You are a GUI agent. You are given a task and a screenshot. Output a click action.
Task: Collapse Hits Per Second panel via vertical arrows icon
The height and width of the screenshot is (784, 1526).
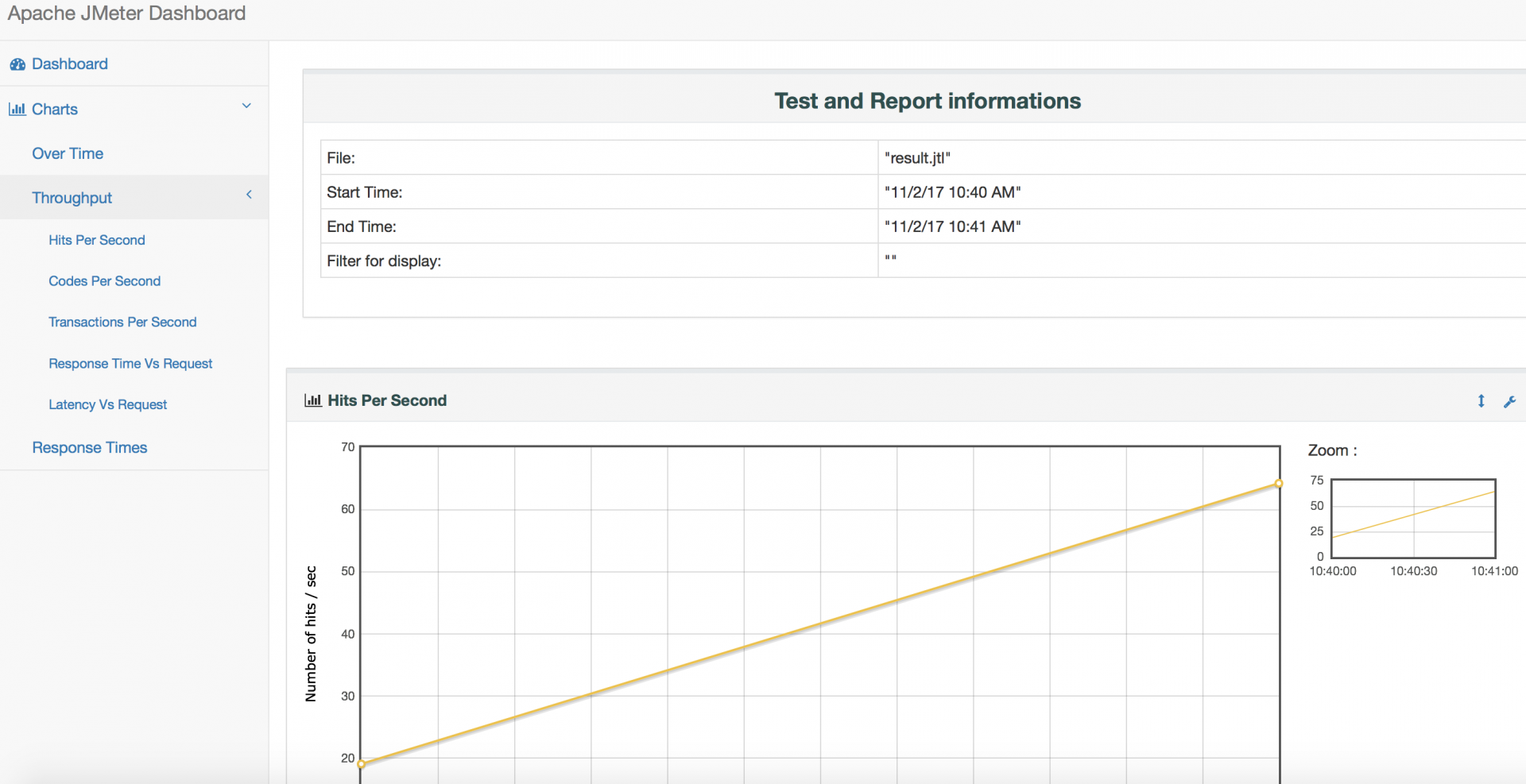1481,401
